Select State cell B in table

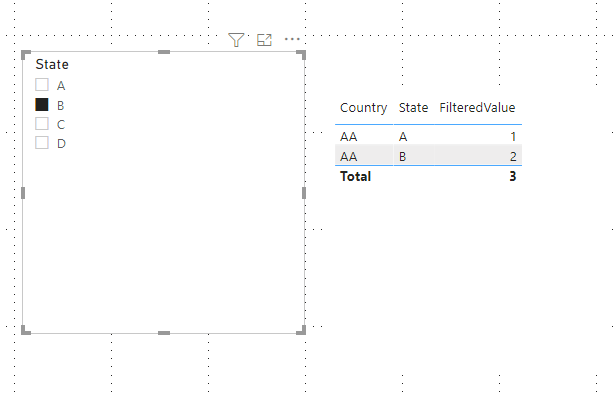[403, 157]
